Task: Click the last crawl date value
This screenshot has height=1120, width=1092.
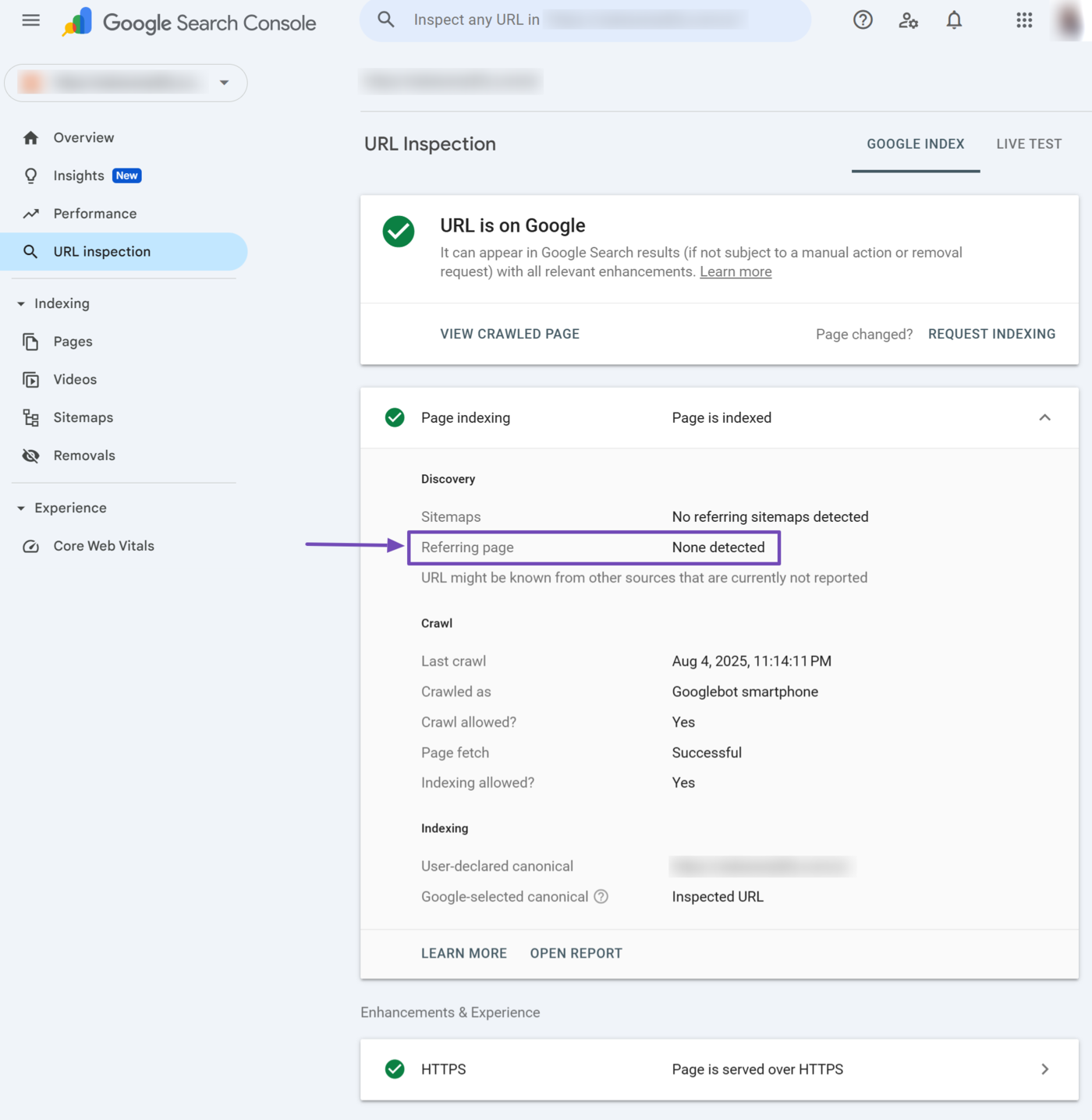Action: coord(752,661)
